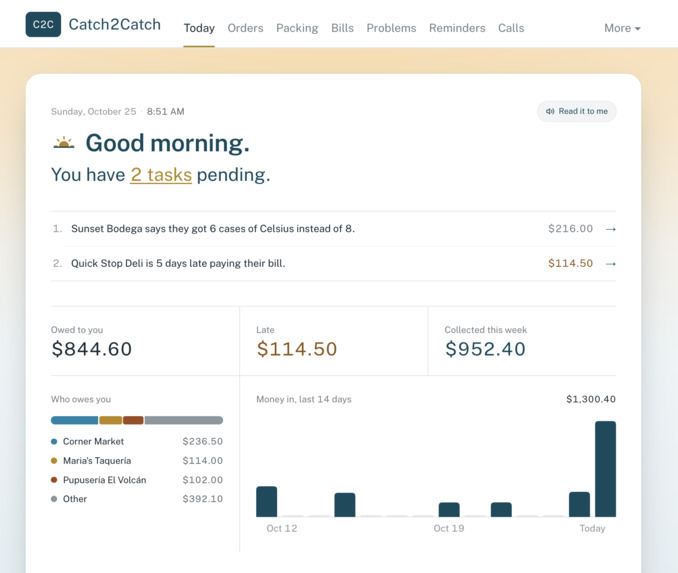
Task: Click the $1,300.40 chart total
Action: 591,399
